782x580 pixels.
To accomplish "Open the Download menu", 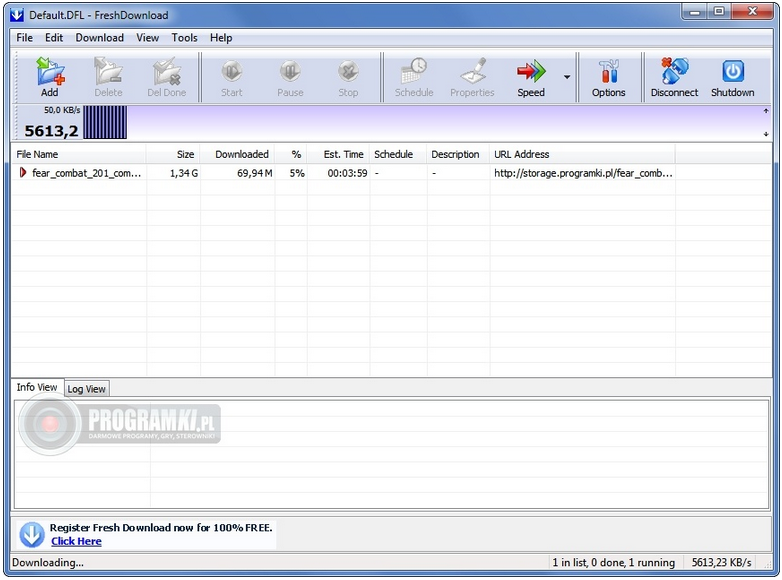I will pos(100,38).
